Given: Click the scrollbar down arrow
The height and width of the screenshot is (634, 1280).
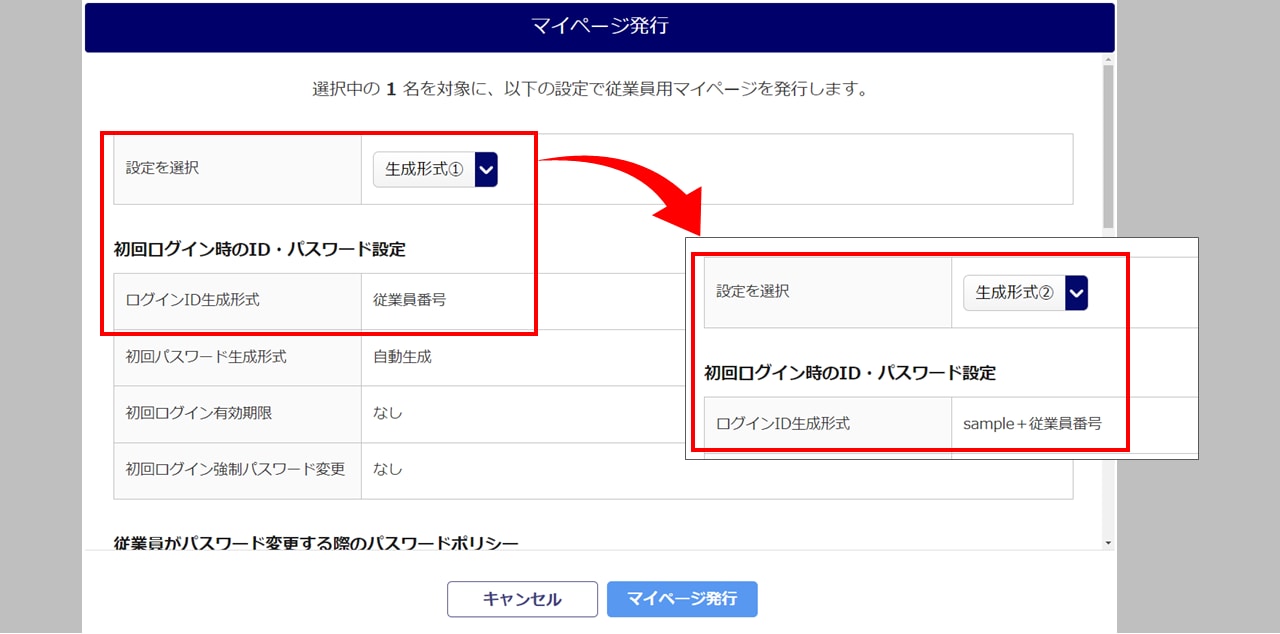Looking at the screenshot, I should [1107, 542].
